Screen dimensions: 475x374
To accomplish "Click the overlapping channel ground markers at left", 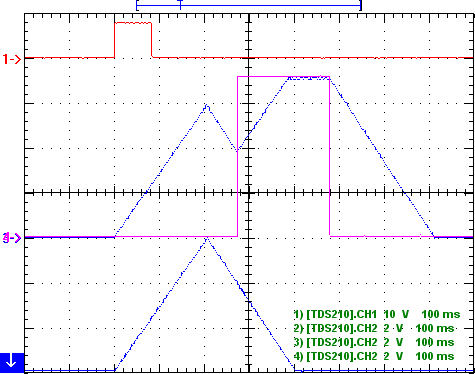I will (x=12, y=238).
